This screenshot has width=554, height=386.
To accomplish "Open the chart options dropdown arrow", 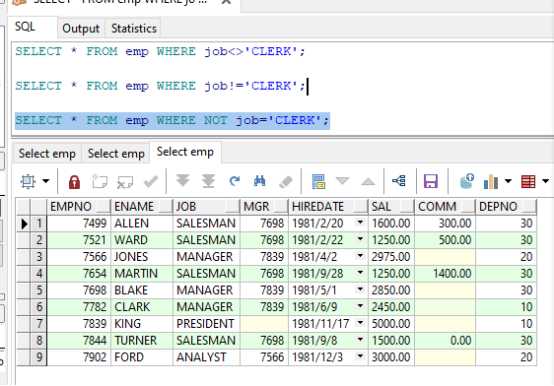I will pos(508,182).
